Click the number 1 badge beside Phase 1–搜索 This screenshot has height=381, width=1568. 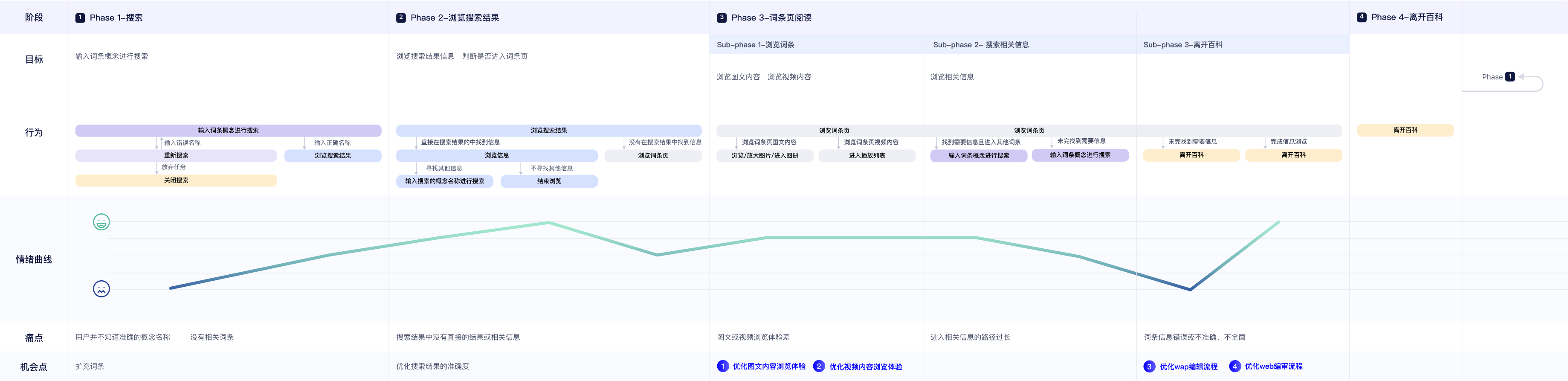(80, 17)
